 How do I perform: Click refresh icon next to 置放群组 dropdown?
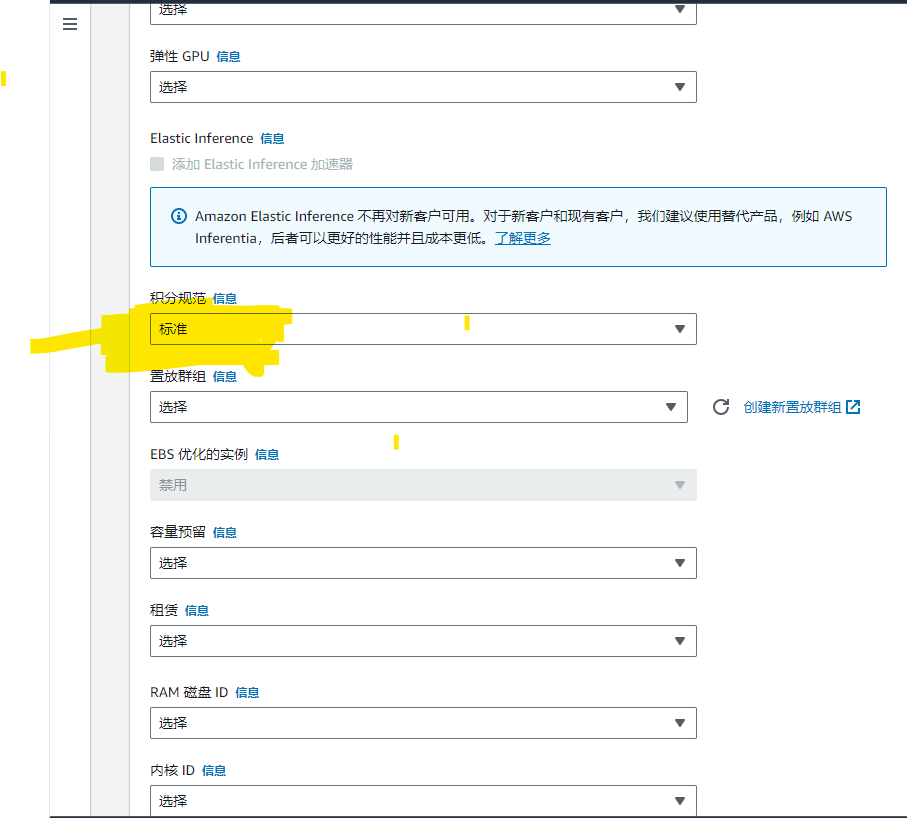click(x=720, y=407)
